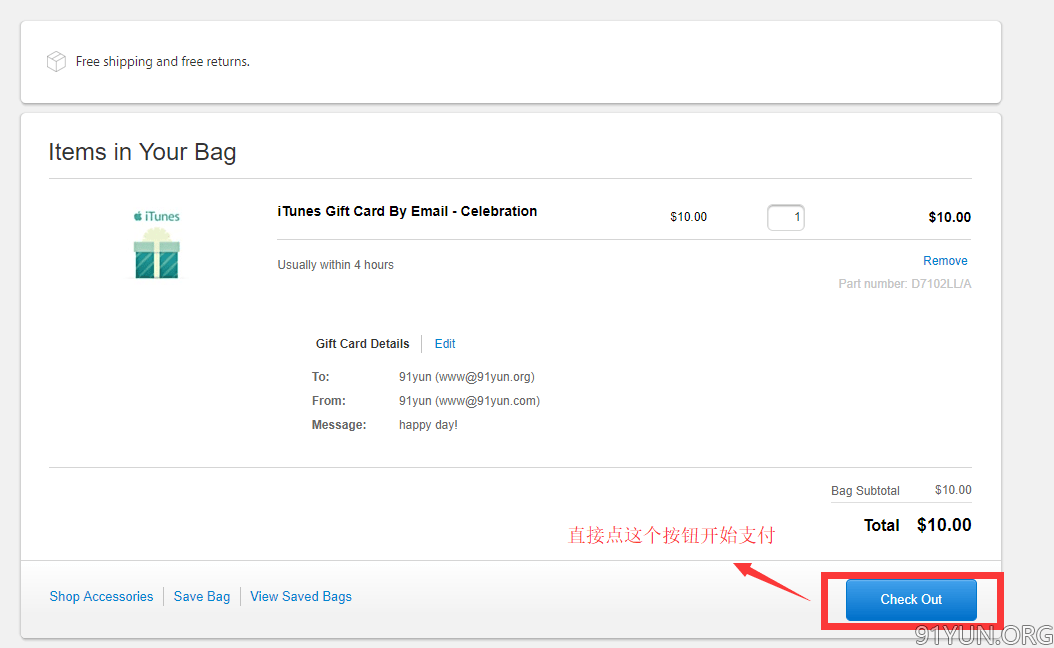The width and height of the screenshot is (1054, 648).
Task: Click recipient '91yun (www@91yun.org)'
Action: pos(467,376)
